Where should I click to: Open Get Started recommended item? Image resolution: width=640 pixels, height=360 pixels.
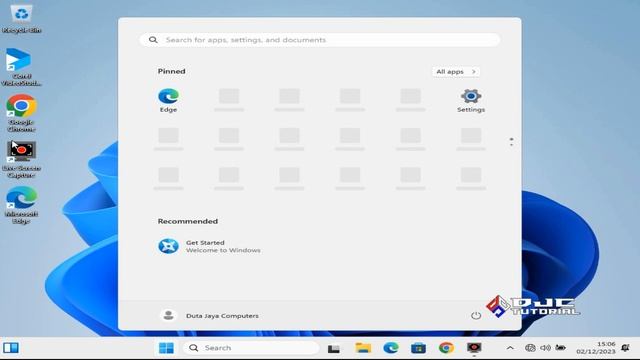(x=209, y=246)
